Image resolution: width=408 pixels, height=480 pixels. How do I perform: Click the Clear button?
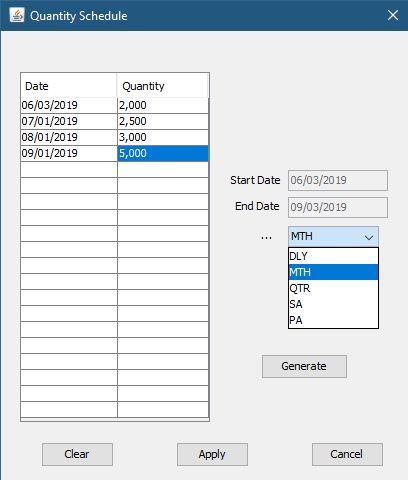point(77,454)
